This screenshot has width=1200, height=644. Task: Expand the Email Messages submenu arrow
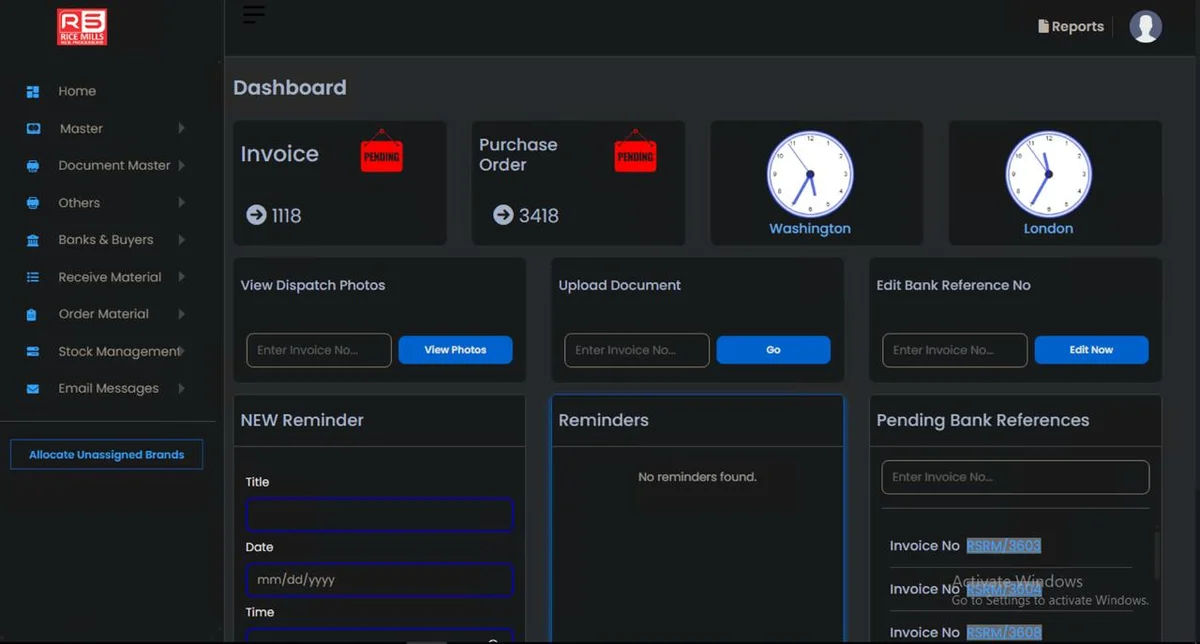[181, 388]
